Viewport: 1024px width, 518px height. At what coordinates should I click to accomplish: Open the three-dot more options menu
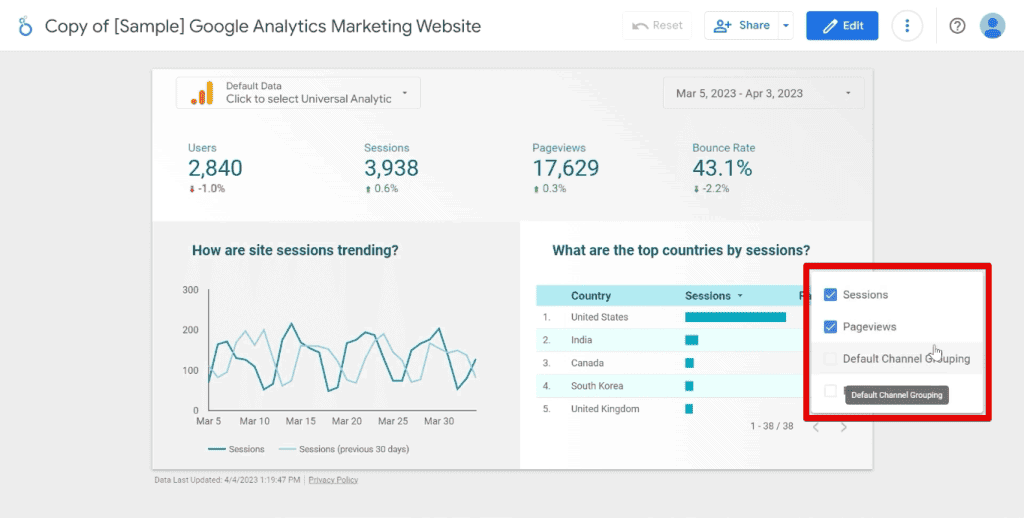click(907, 25)
